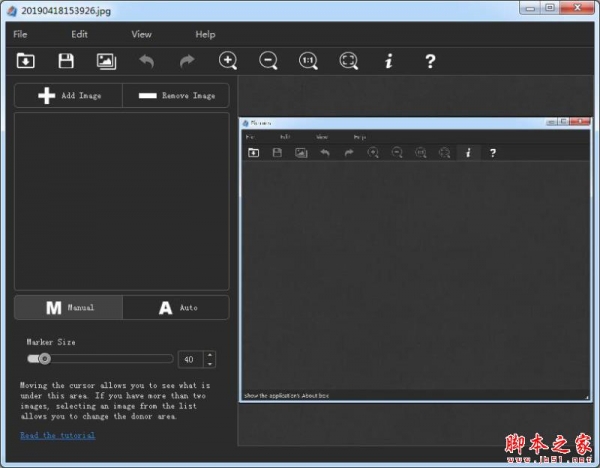Click the Open image toolbar icon
This screenshot has width=600, height=468.
click(x=26, y=61)
